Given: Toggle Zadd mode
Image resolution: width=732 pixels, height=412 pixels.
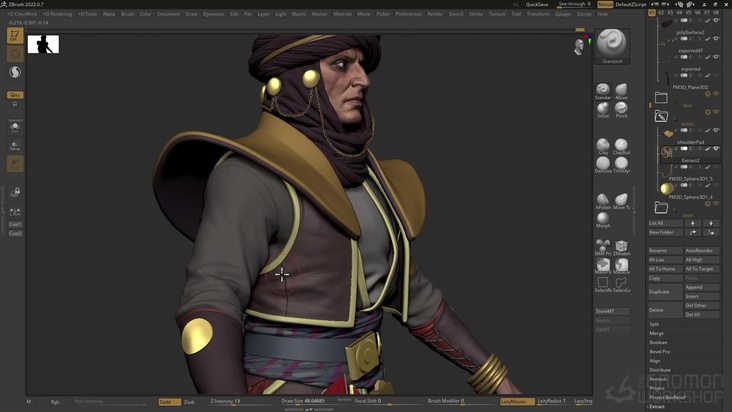Looking at the screenshot, I should tap(169, 401).
